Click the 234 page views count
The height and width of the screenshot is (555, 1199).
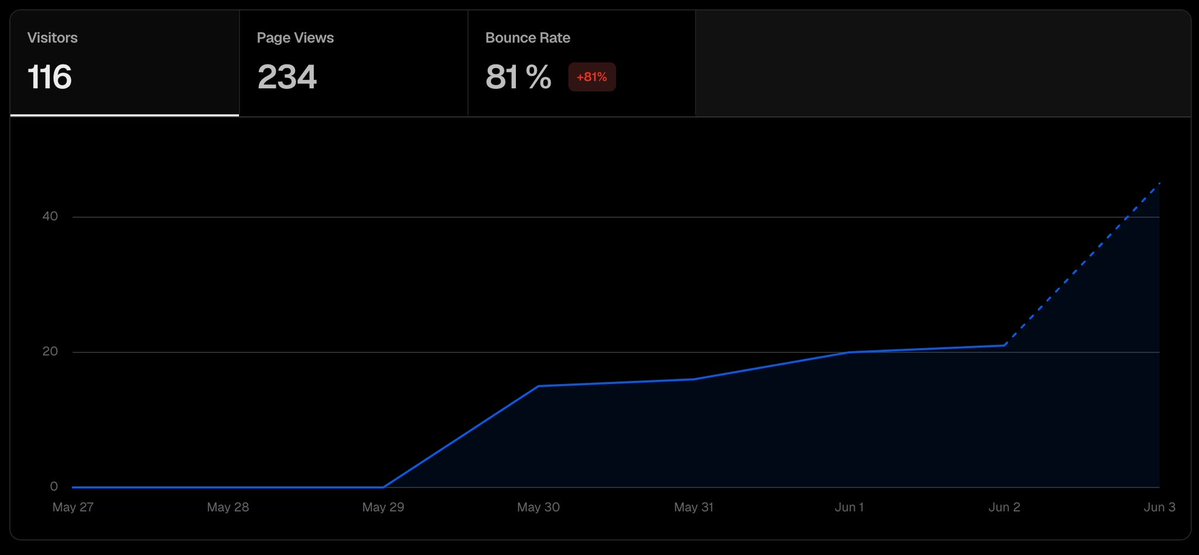pos(287,77)
